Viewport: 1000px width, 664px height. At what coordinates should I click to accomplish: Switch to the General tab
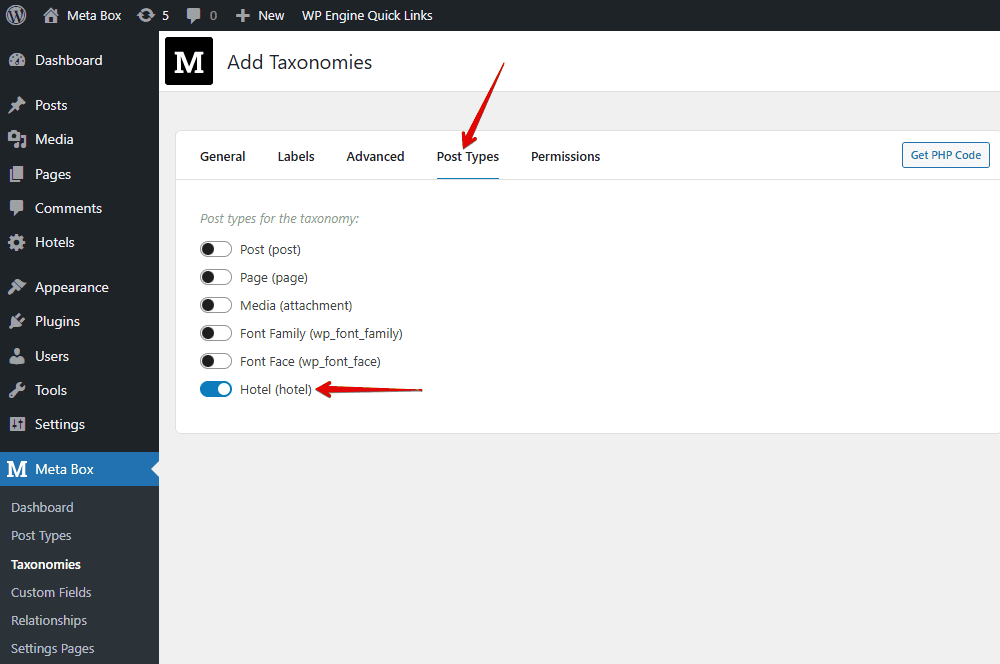(x=222, y=156)
